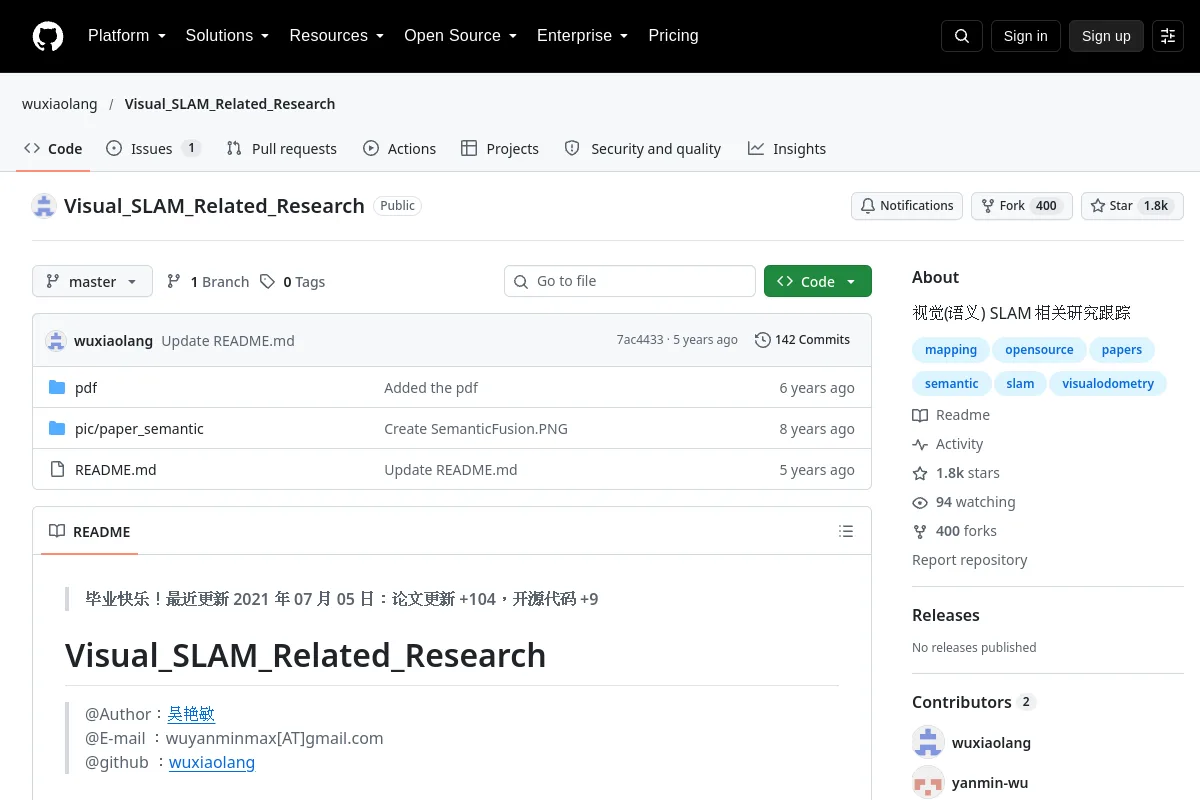
Task: Click the owner avatar beside the repository title
Action: click(x=44, y=206)
